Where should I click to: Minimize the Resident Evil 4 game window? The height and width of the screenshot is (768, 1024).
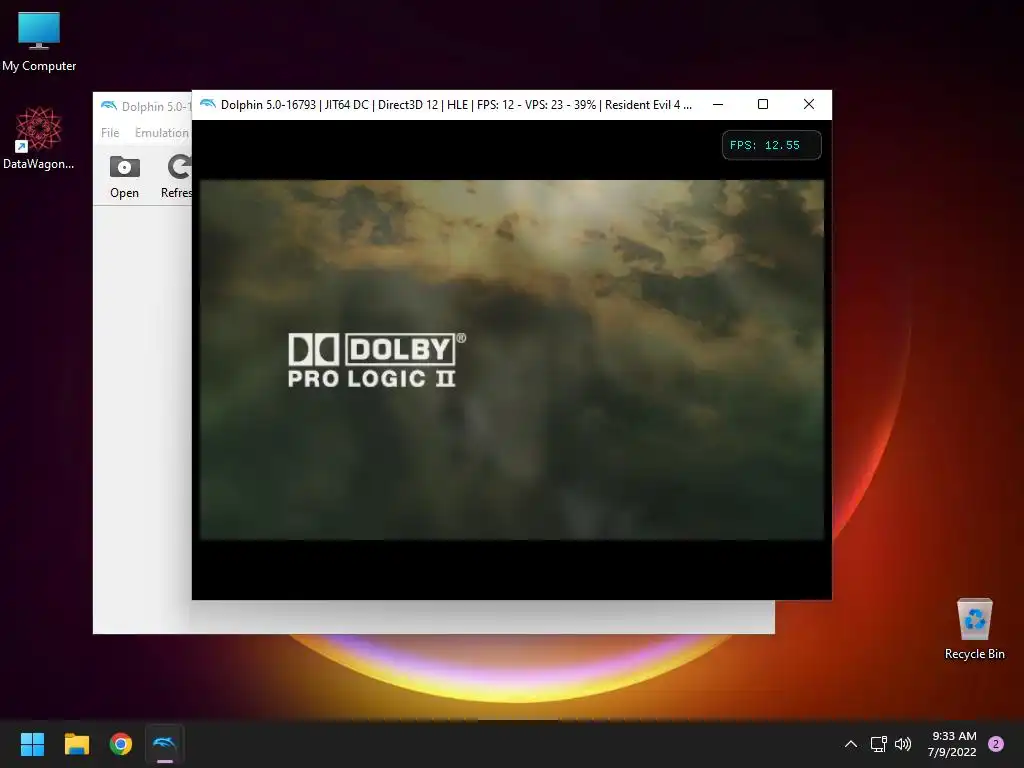click(x=718, y=104)
